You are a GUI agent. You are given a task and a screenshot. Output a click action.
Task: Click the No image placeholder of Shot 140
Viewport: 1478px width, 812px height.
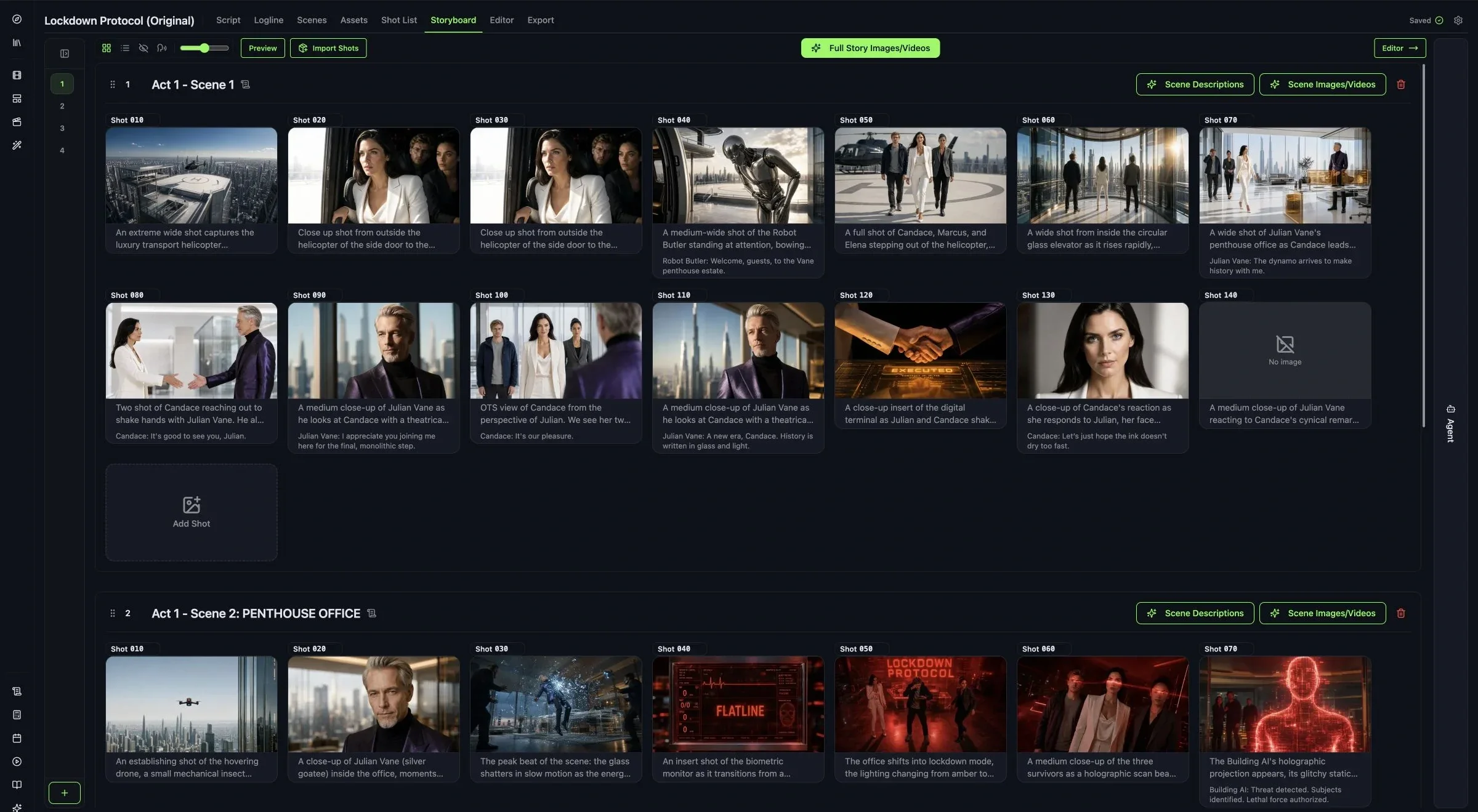1285,350
